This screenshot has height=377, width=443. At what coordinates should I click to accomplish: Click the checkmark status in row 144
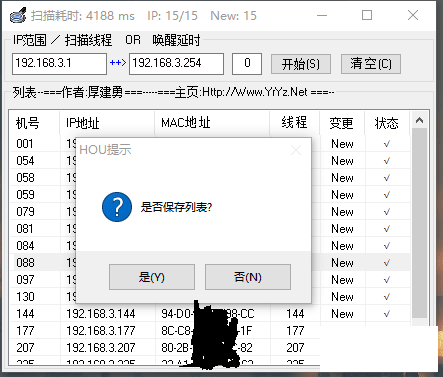point(387,314)
